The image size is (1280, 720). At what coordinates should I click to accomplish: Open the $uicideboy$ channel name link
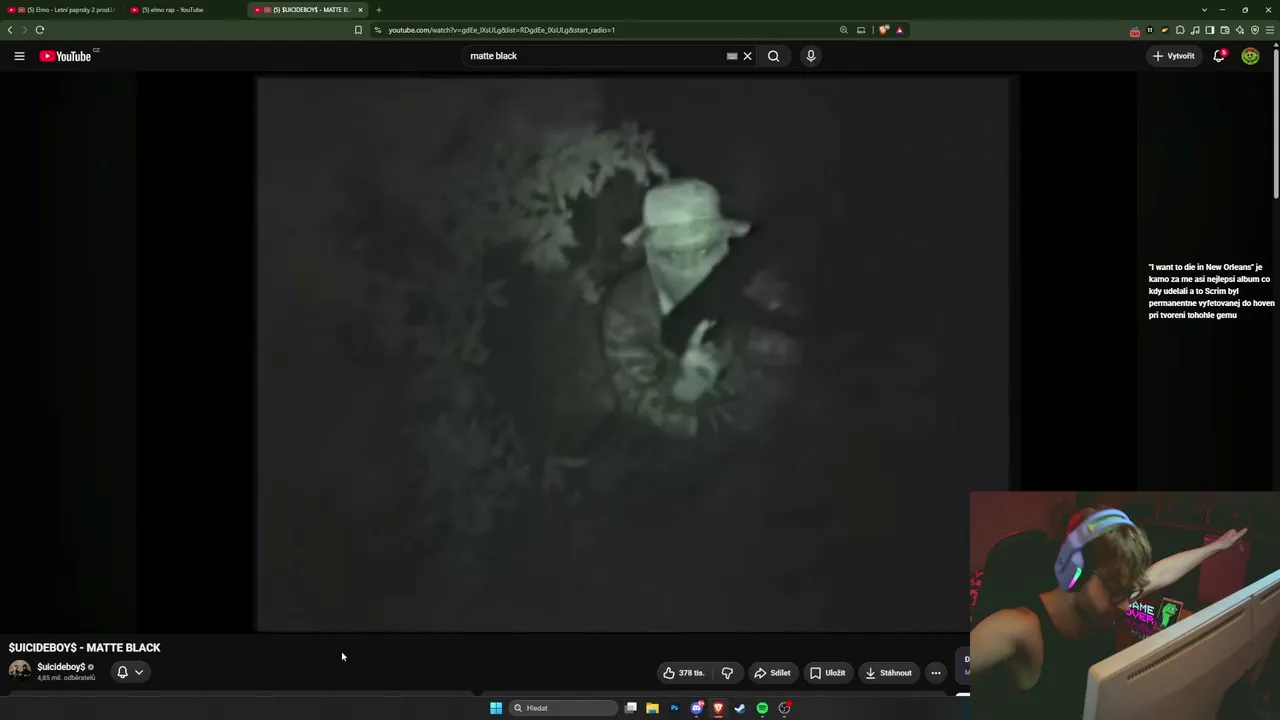click(61, 667)
